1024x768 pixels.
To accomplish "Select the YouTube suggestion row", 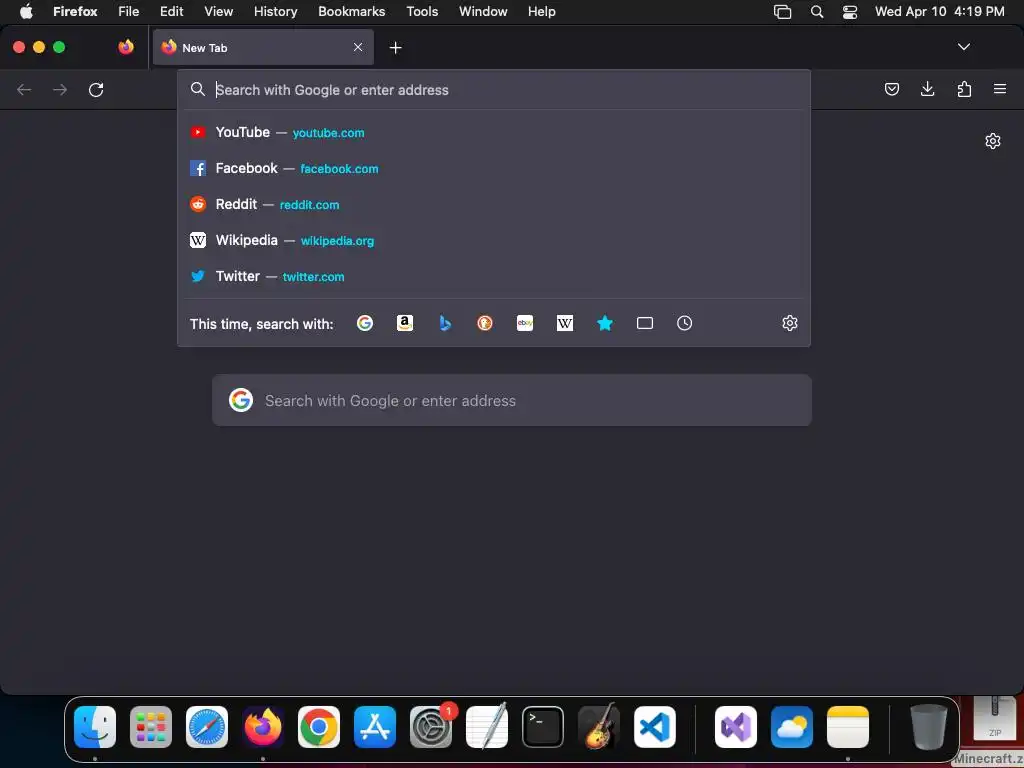I will coord(494,132).
